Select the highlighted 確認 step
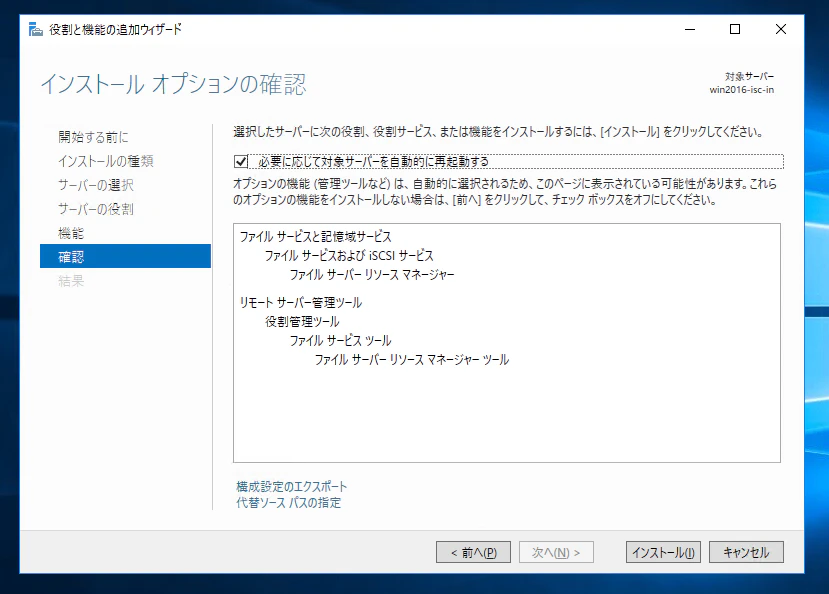The width and height of the screenshot is (829, 594). (x=125, y=256)
